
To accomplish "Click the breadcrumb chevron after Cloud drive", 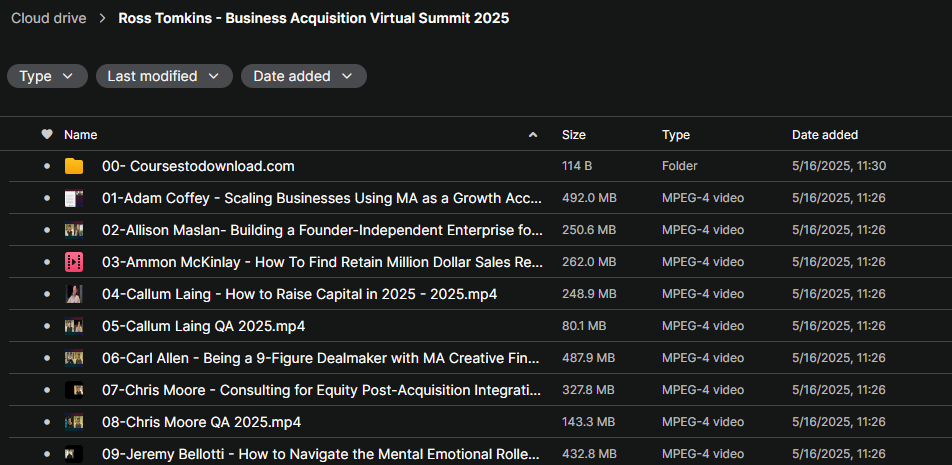I will pyautogui.click(x=103, y=18).
